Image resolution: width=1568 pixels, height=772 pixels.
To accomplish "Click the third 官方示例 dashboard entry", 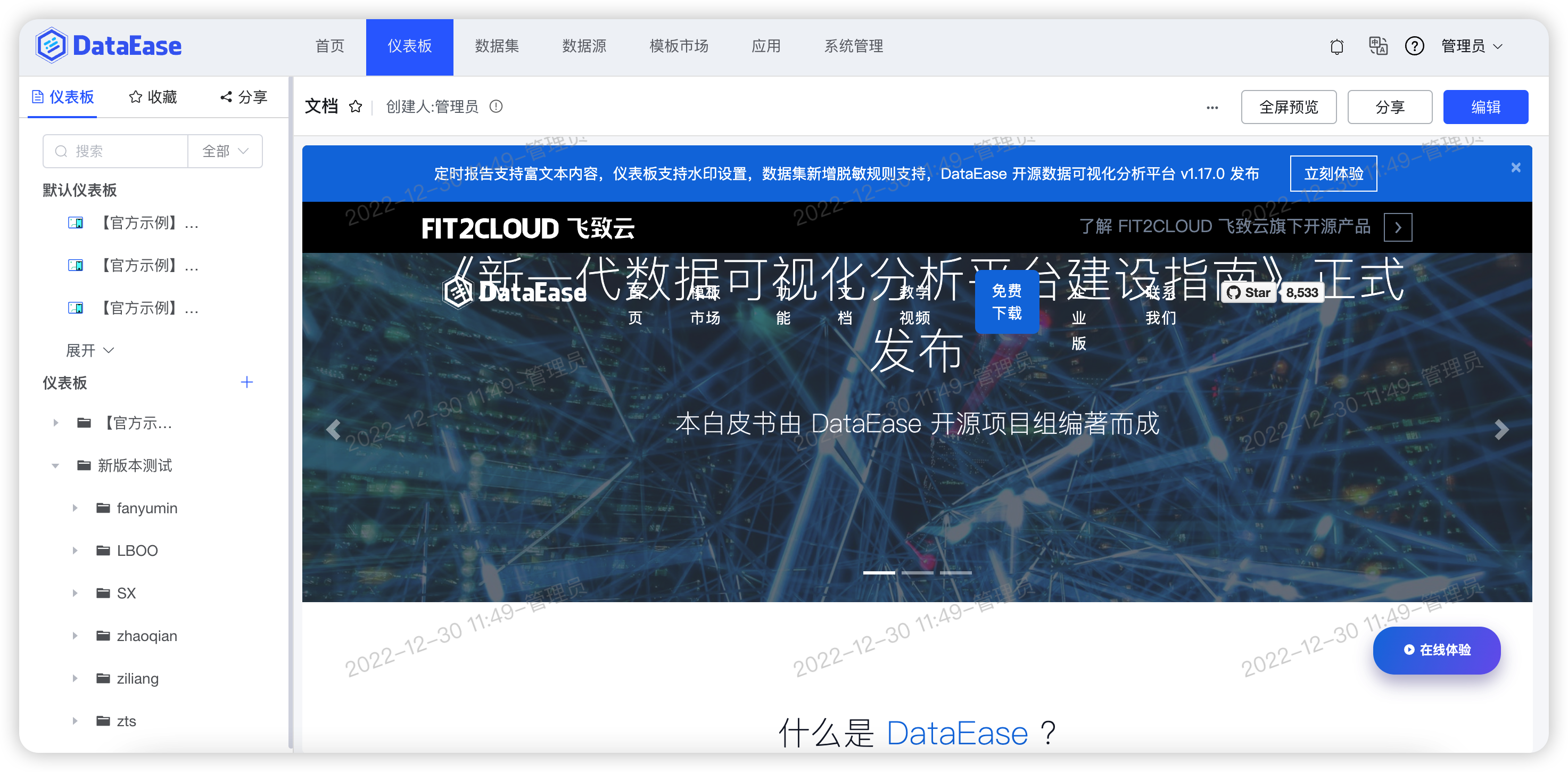I will pyautogui.click(x=150, y=308).
